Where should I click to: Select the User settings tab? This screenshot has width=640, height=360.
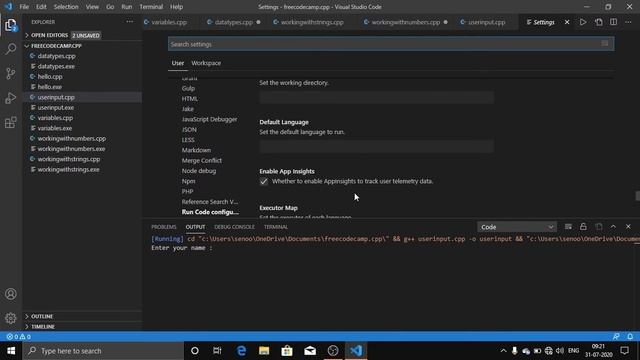178,63
